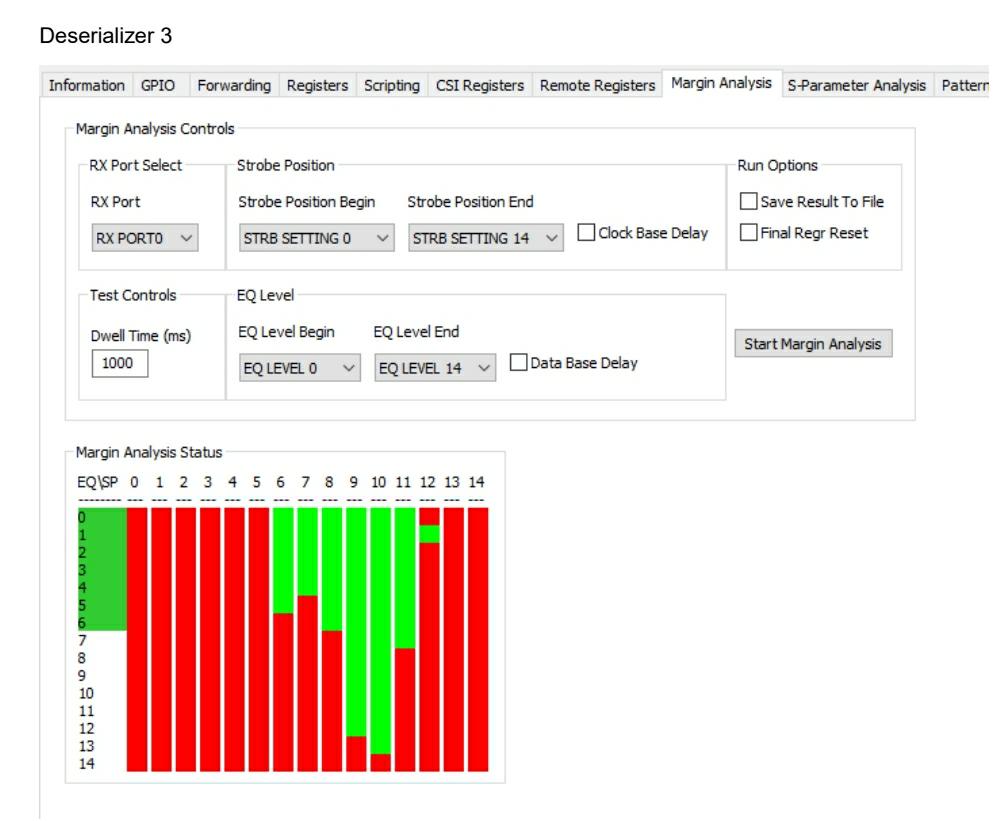
Task: Switch to the Information tab
Action: point(87,85)
